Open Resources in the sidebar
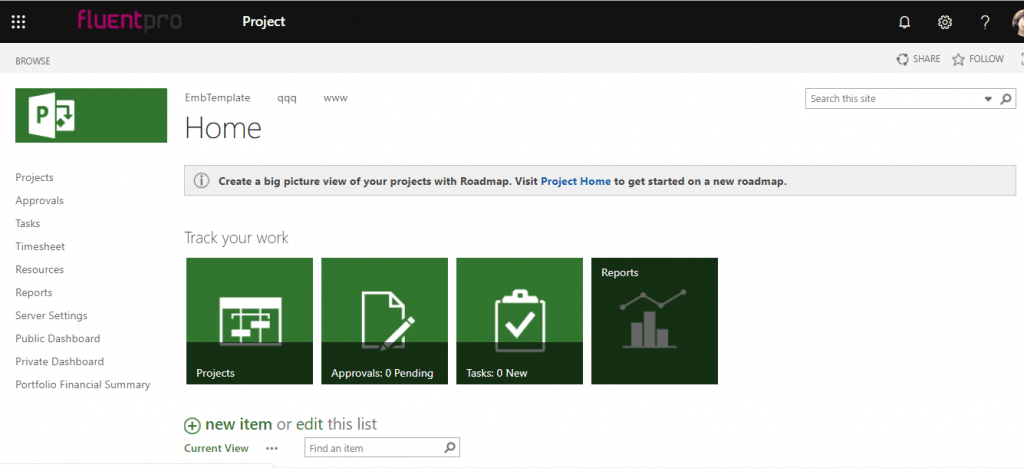Image resolution: width=1024 pixels, height=468 pixels. 40,270
